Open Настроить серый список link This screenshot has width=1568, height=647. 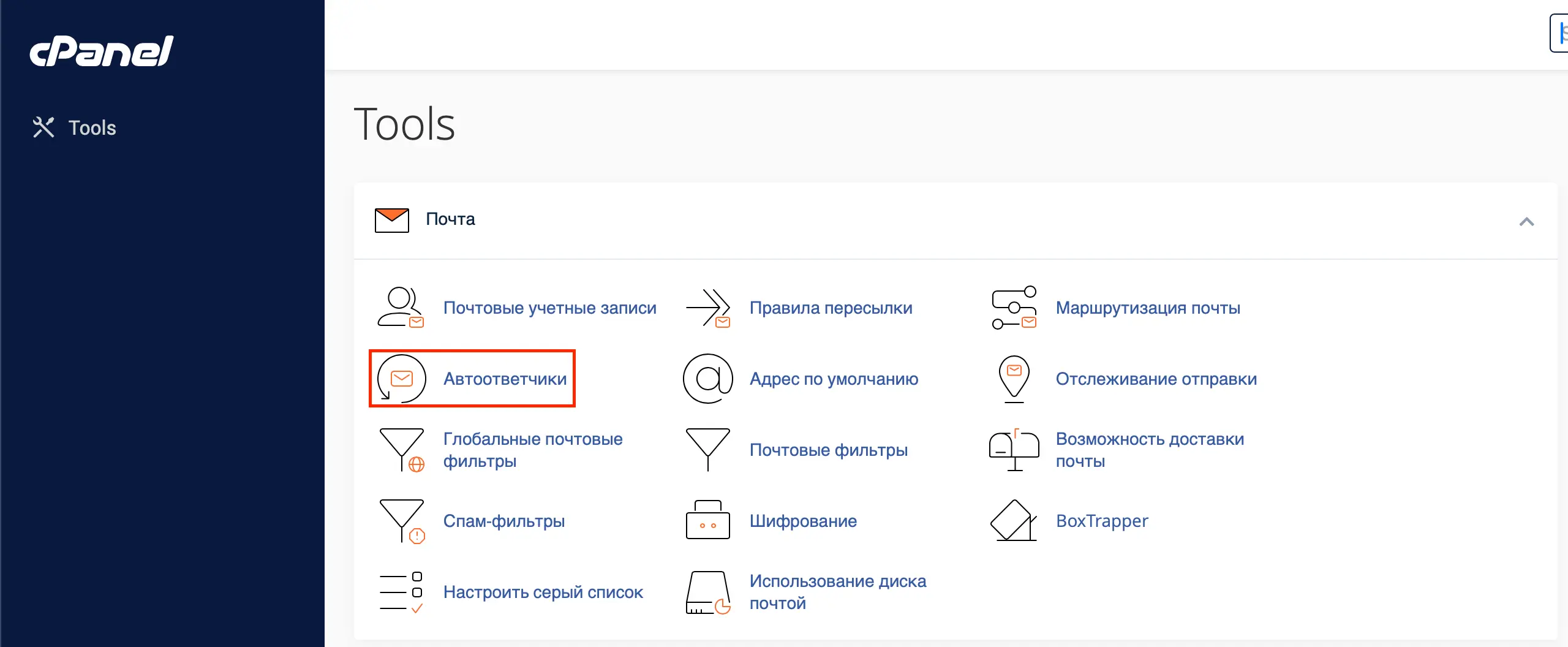point(543,592)
